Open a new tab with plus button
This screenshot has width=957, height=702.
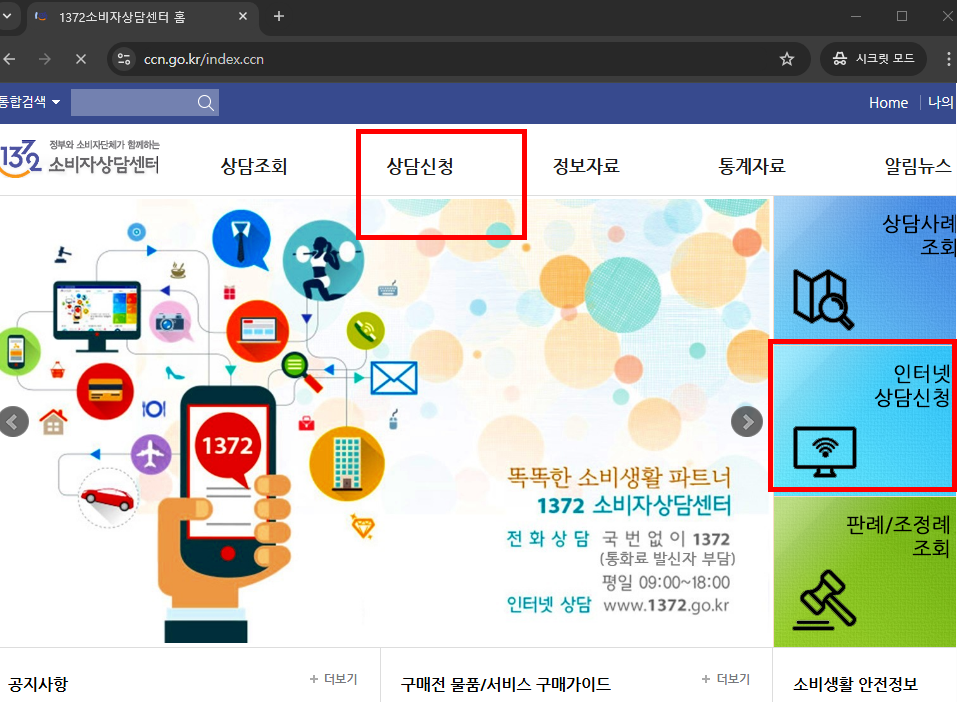coord(279,16)
